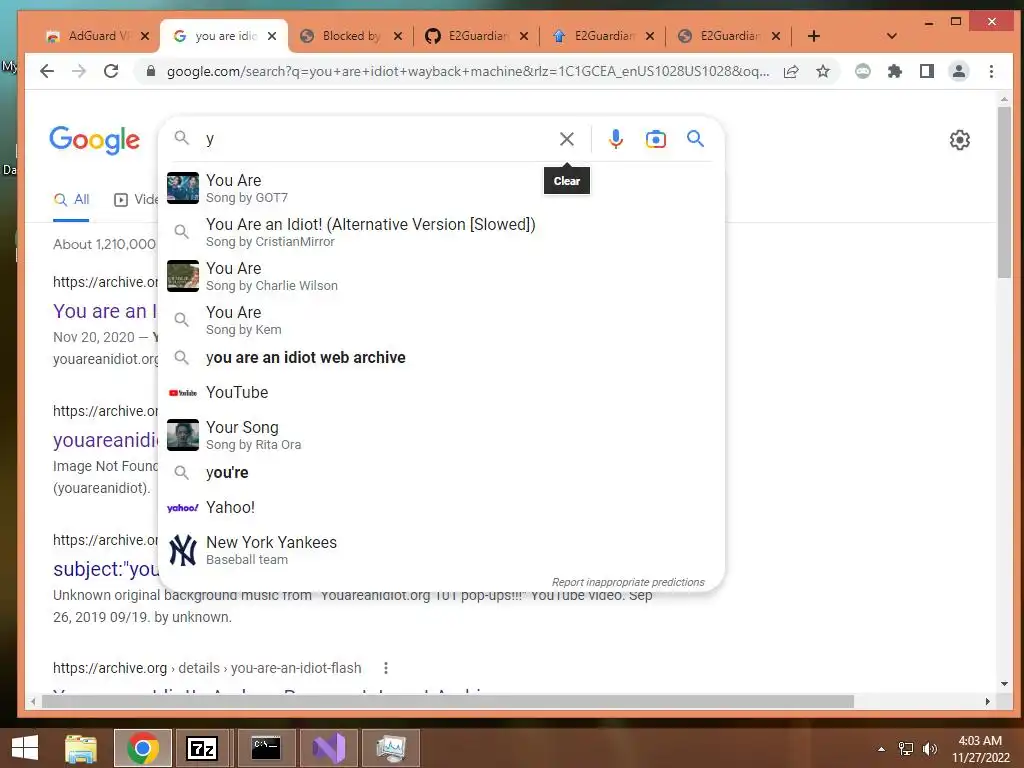Screen dimensions: 1024x768
Task: Select the New York Yankees suggestion
Action: tap(441, 550)
